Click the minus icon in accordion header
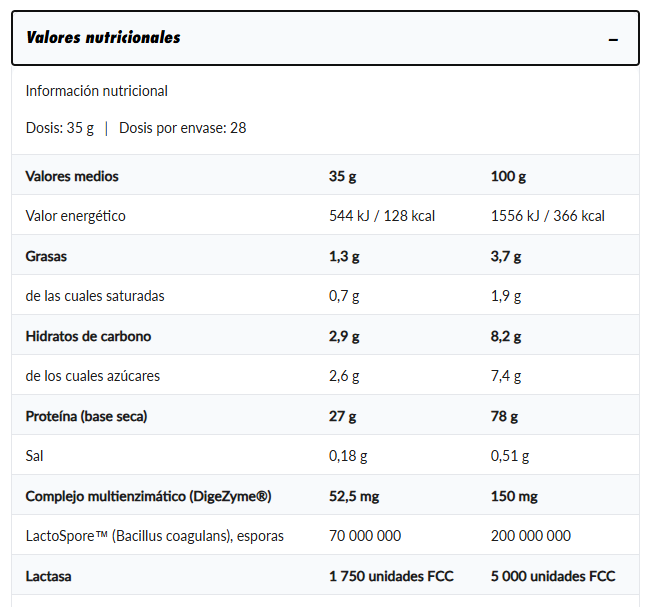This screenshot has width=648, height=607. point(613,40)
